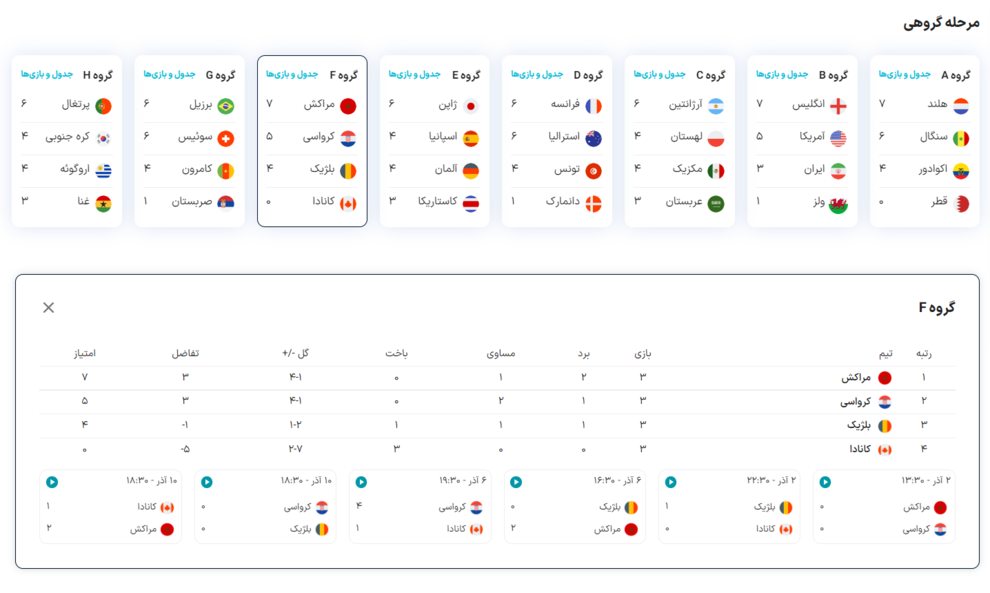Expand Group C's table and matches link
Image resolution: width=990 pixels, height=593 pixels.
[x=659, y=75]
